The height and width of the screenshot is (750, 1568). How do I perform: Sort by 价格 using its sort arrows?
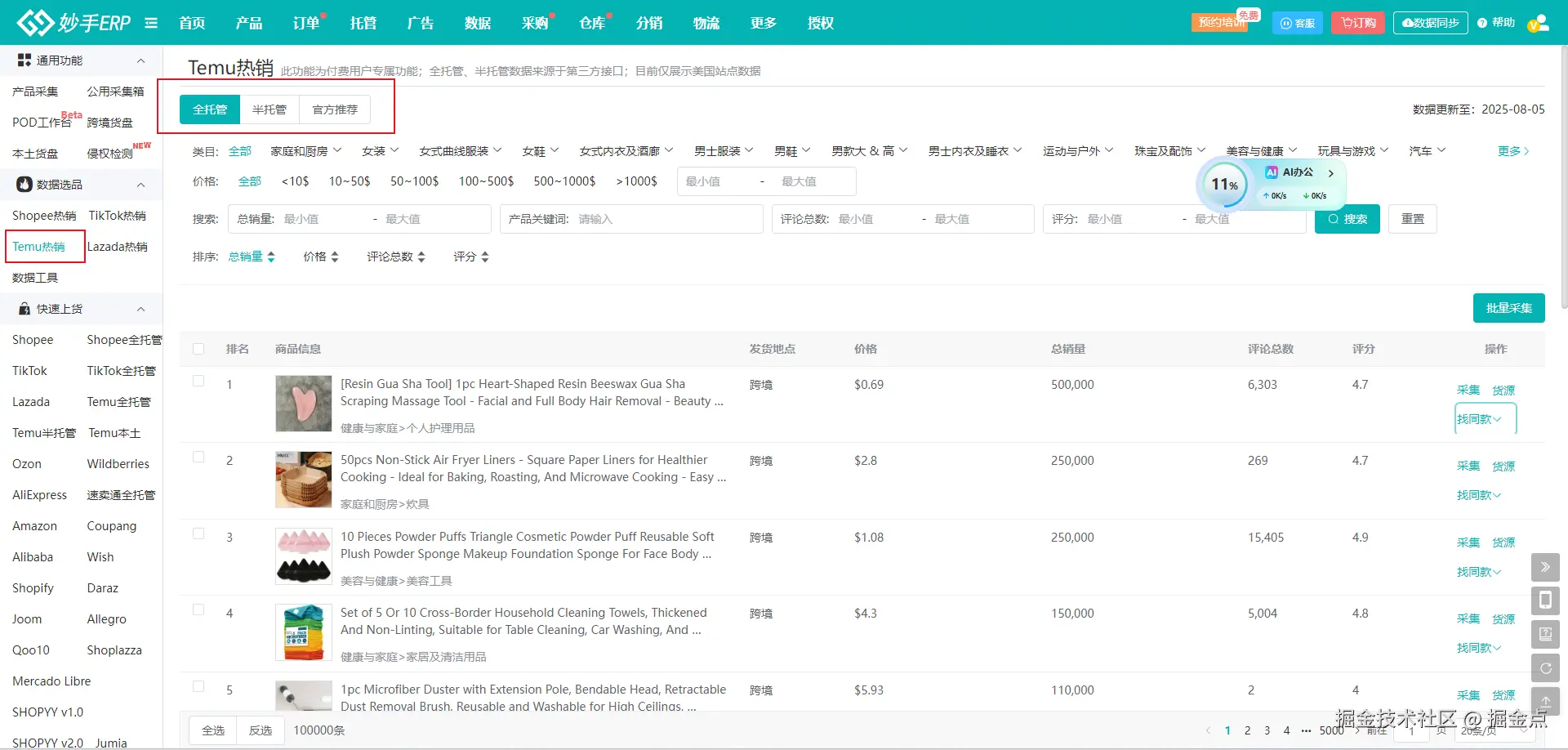334,257
